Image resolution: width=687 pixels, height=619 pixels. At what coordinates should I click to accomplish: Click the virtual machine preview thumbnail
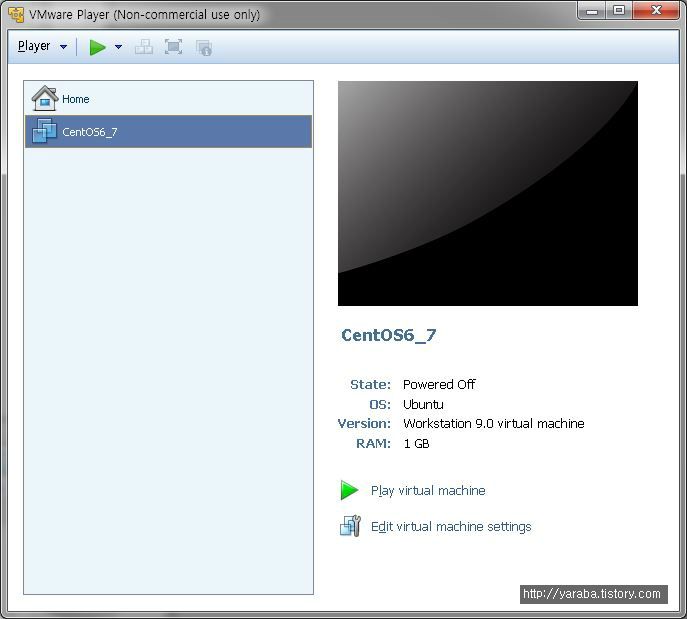point(488,193)
